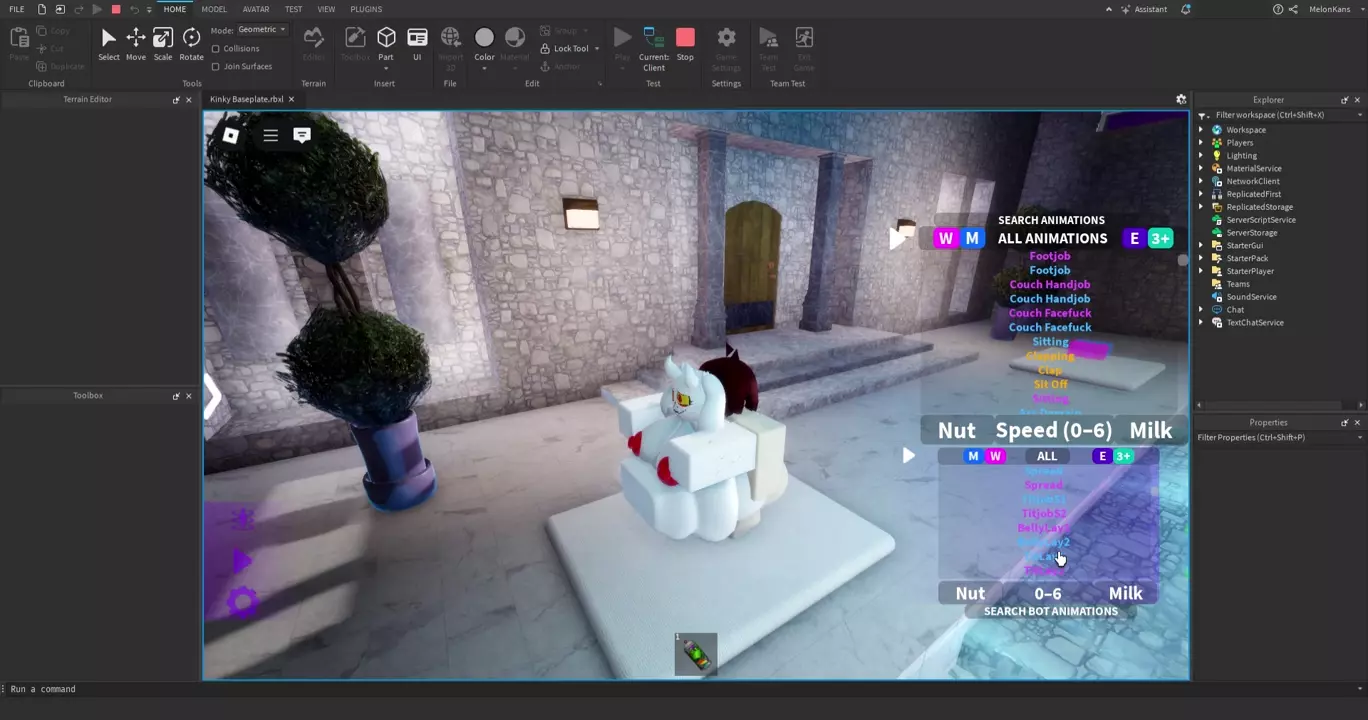The image size is (1368, 720).
Task: Expand the Workspace tree node
Action: click(1201, 130)
